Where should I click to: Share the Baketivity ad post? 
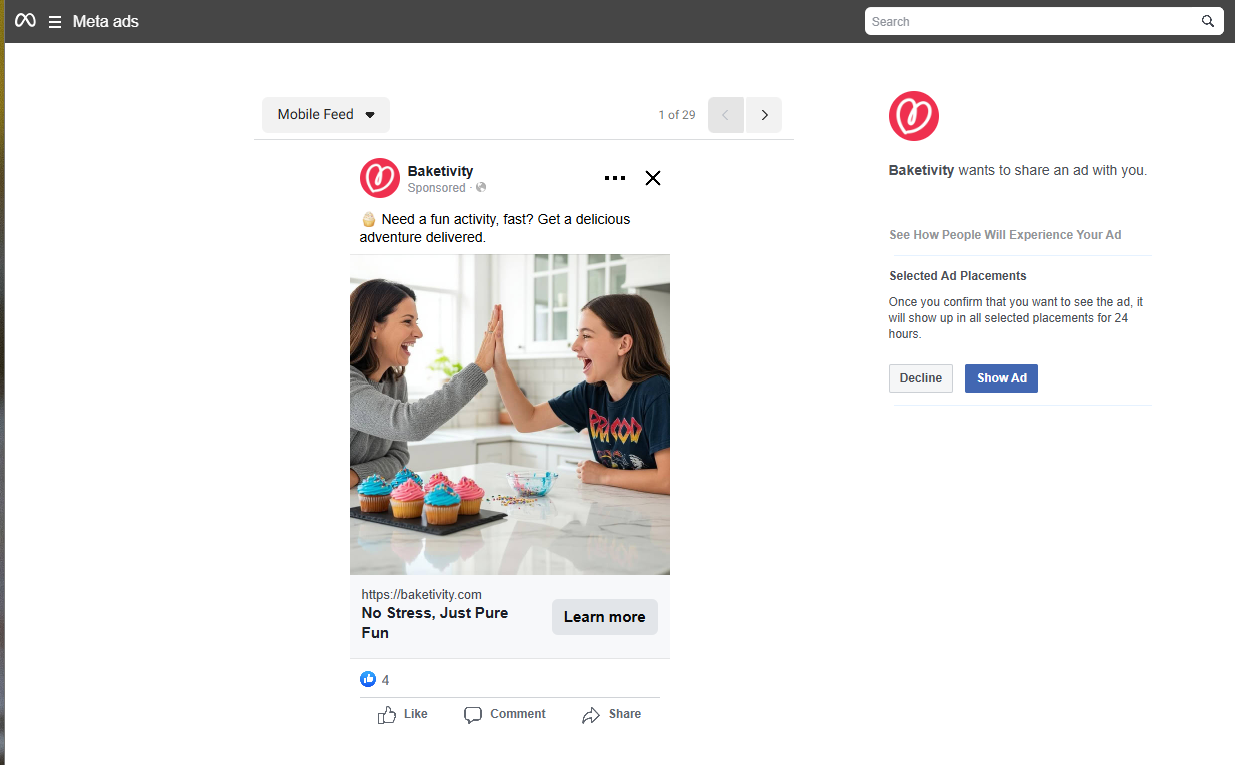click(611, 714)
